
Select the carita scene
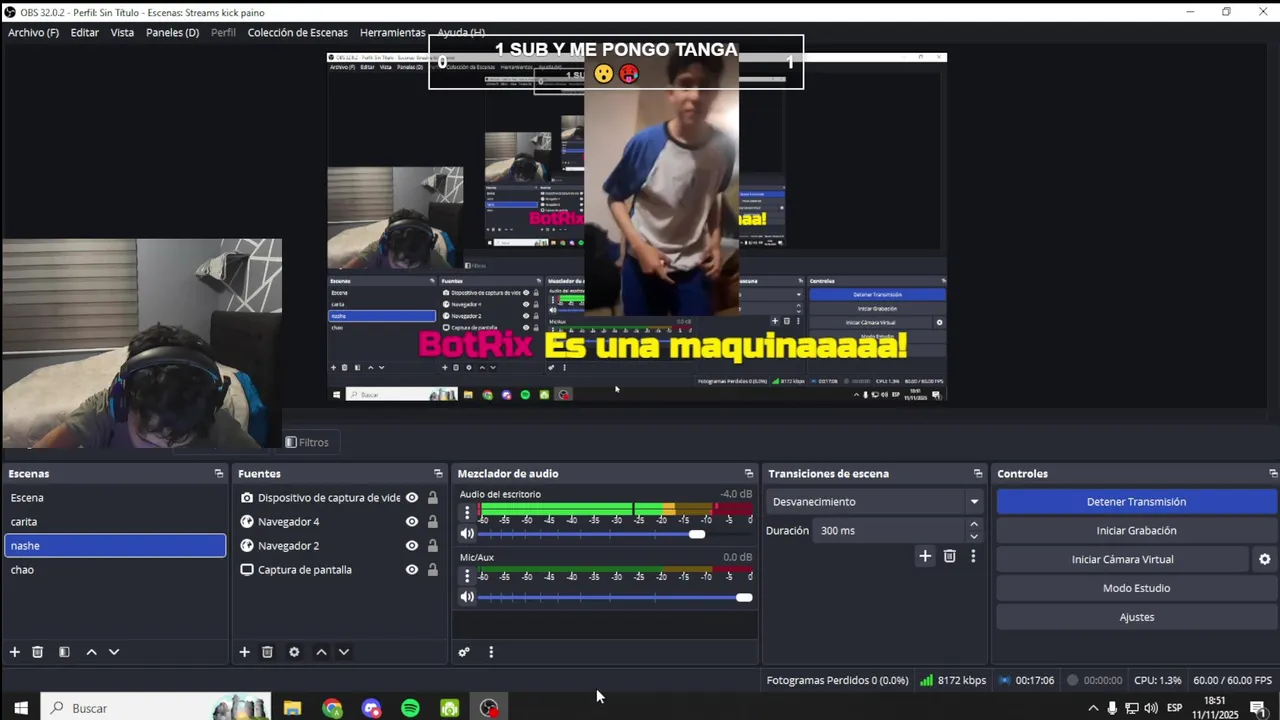tap(115, 522)
